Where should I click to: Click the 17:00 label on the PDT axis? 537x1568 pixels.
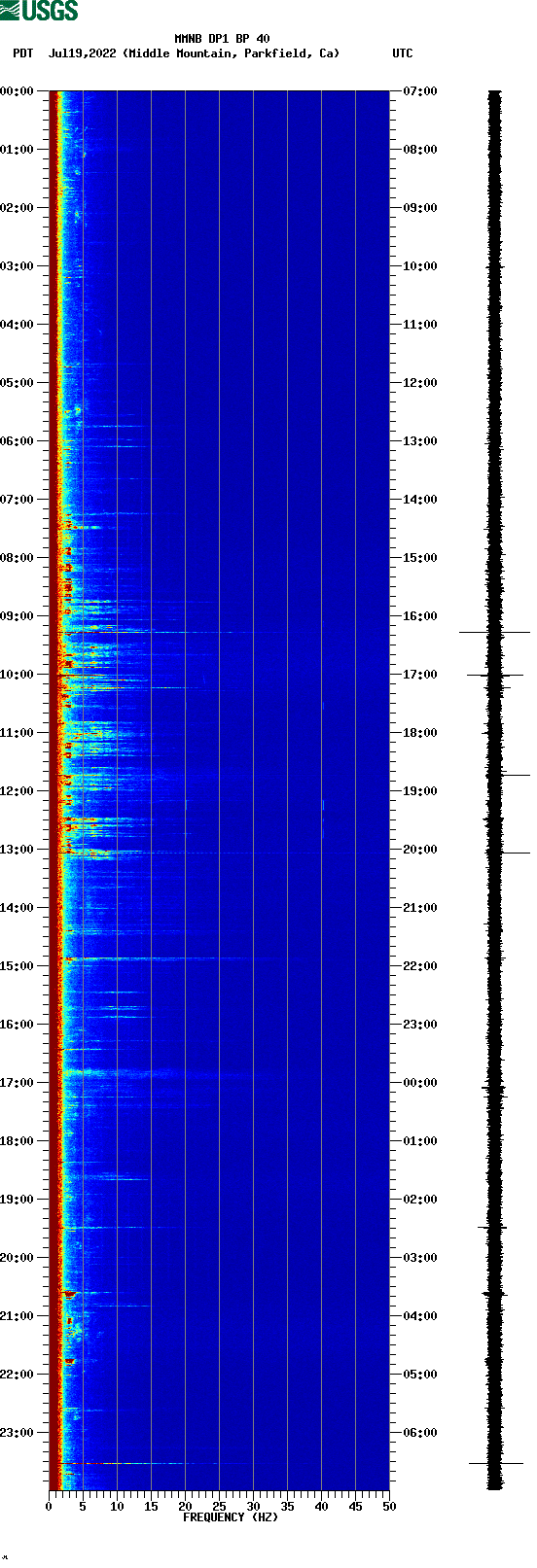[x=17, y=1083]
